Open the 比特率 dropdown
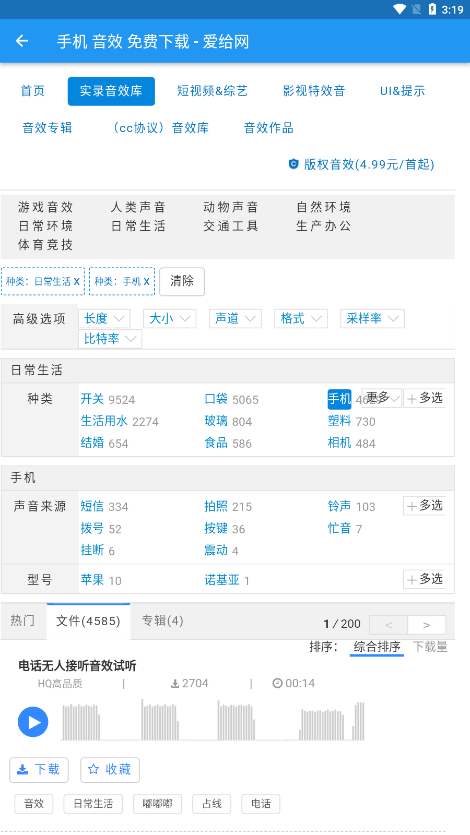Screen dimensions: 470x835 pyautogui.click(x=110, y=339)
